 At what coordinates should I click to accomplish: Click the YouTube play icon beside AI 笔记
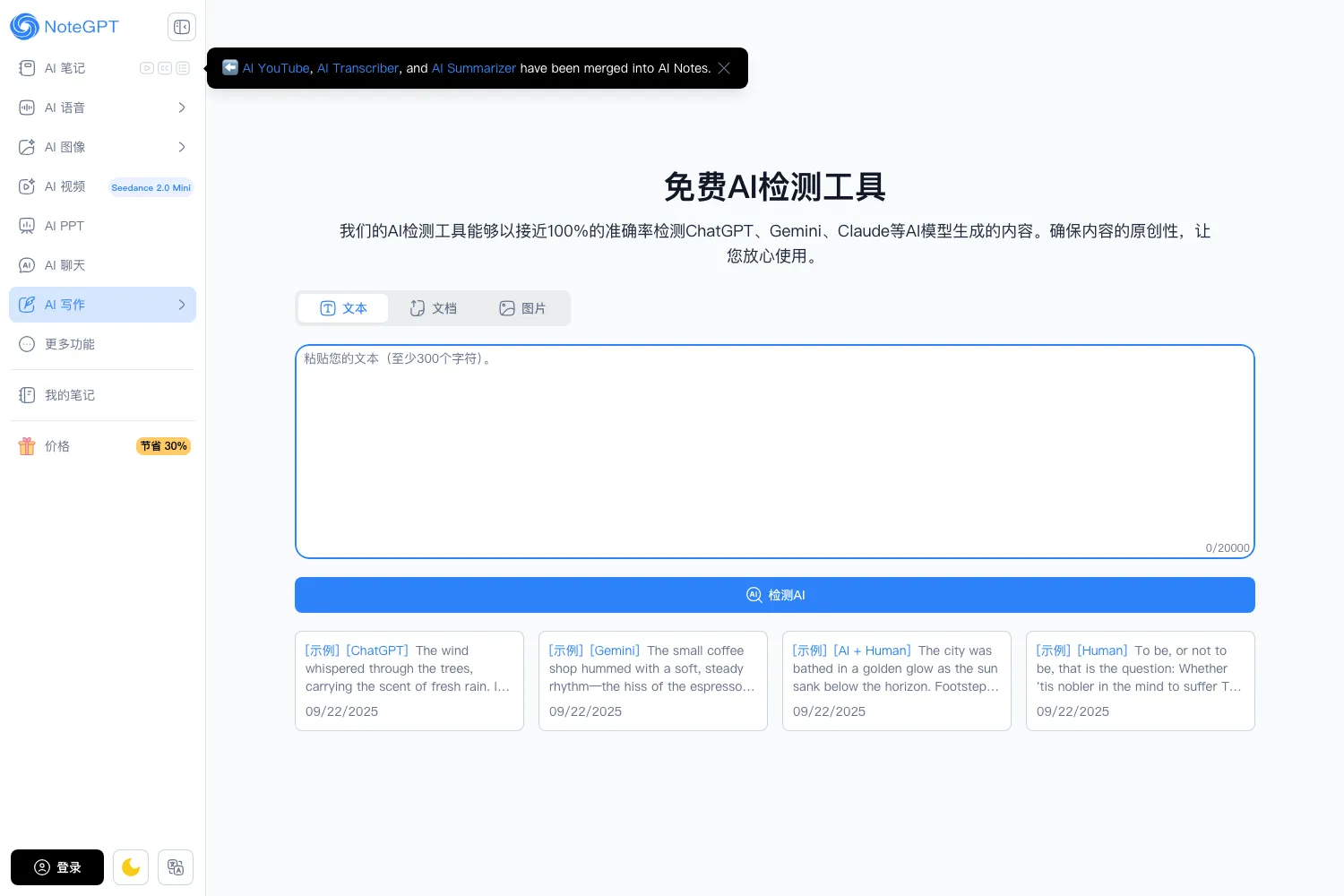point(147,68)
